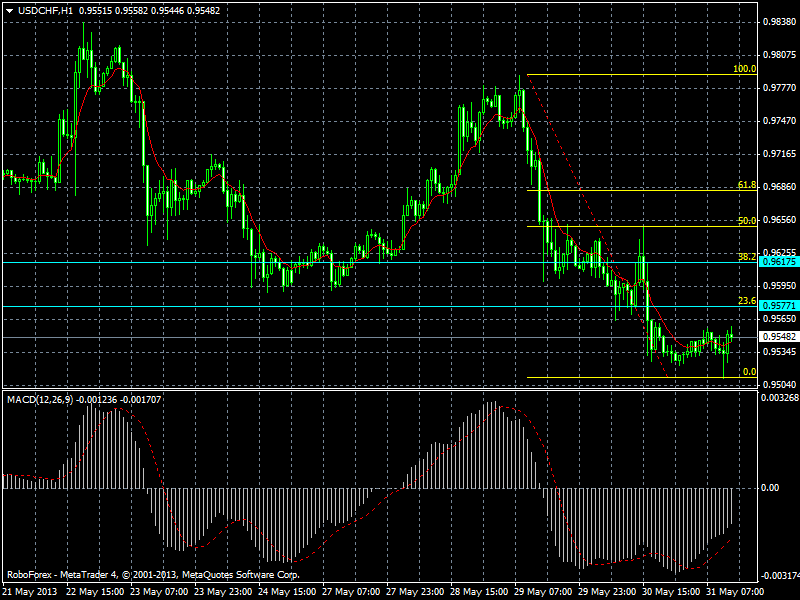Click the 0.98380 price axis label

click(x=779, y=22)
